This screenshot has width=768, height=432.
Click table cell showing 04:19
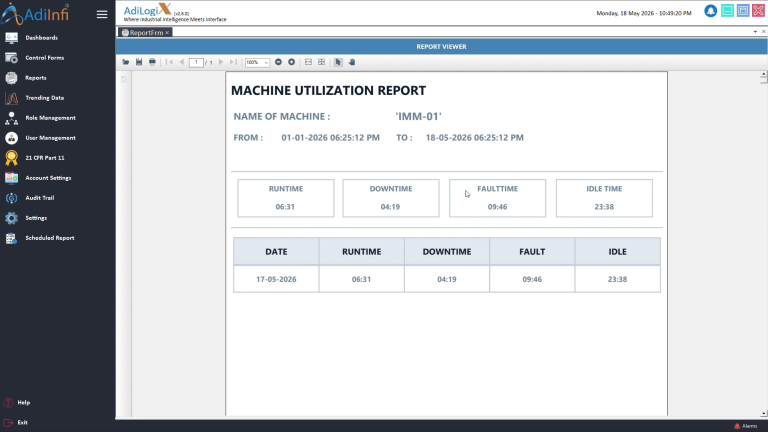(x=447, y=279)
